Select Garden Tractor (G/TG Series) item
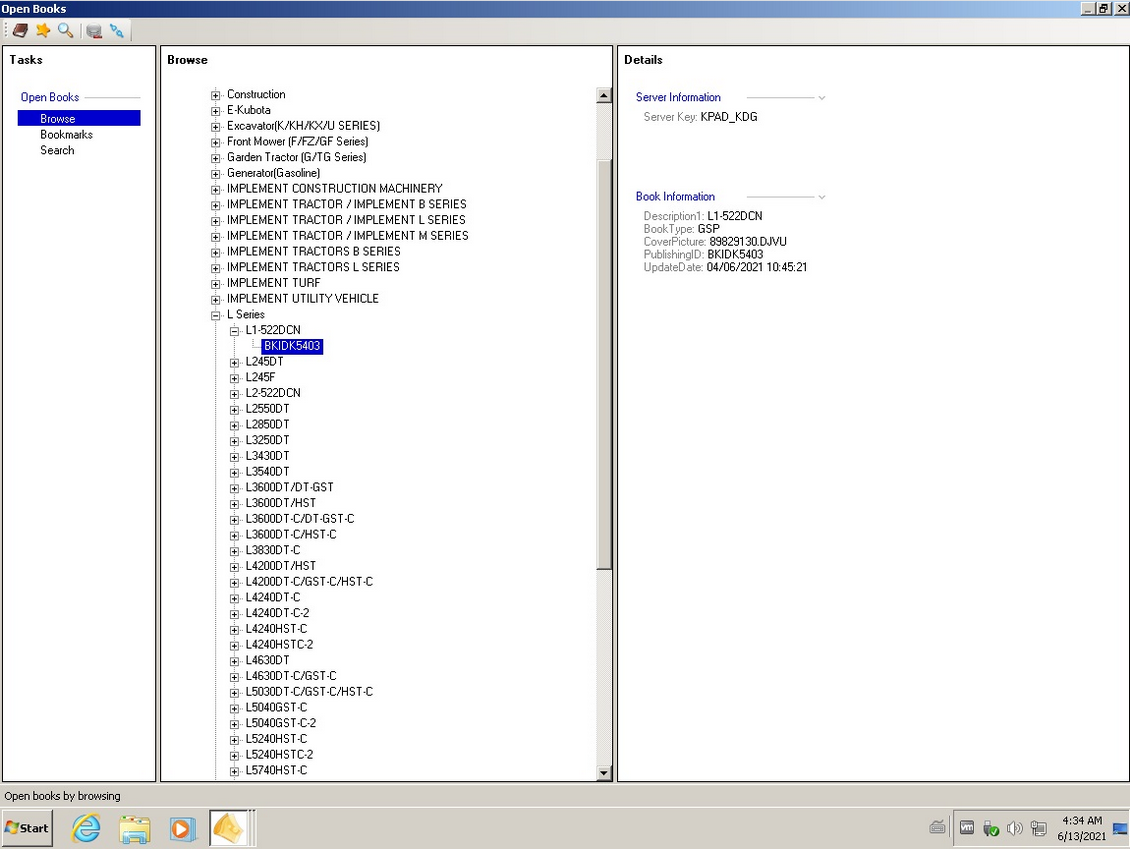The width and height of the screenshot is (1130, 849). 296,157
